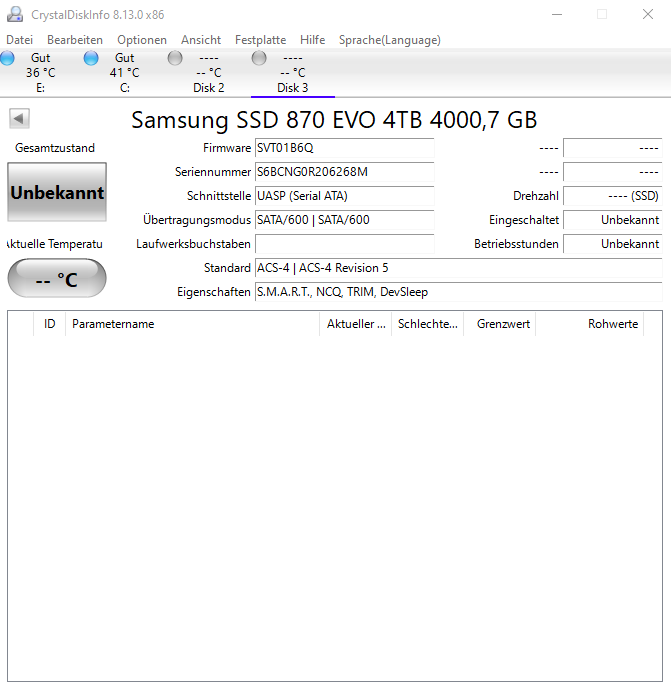Click the E: drive letter label
The width and height of the screenshot is (671, 689).
[x=40, y=88]
